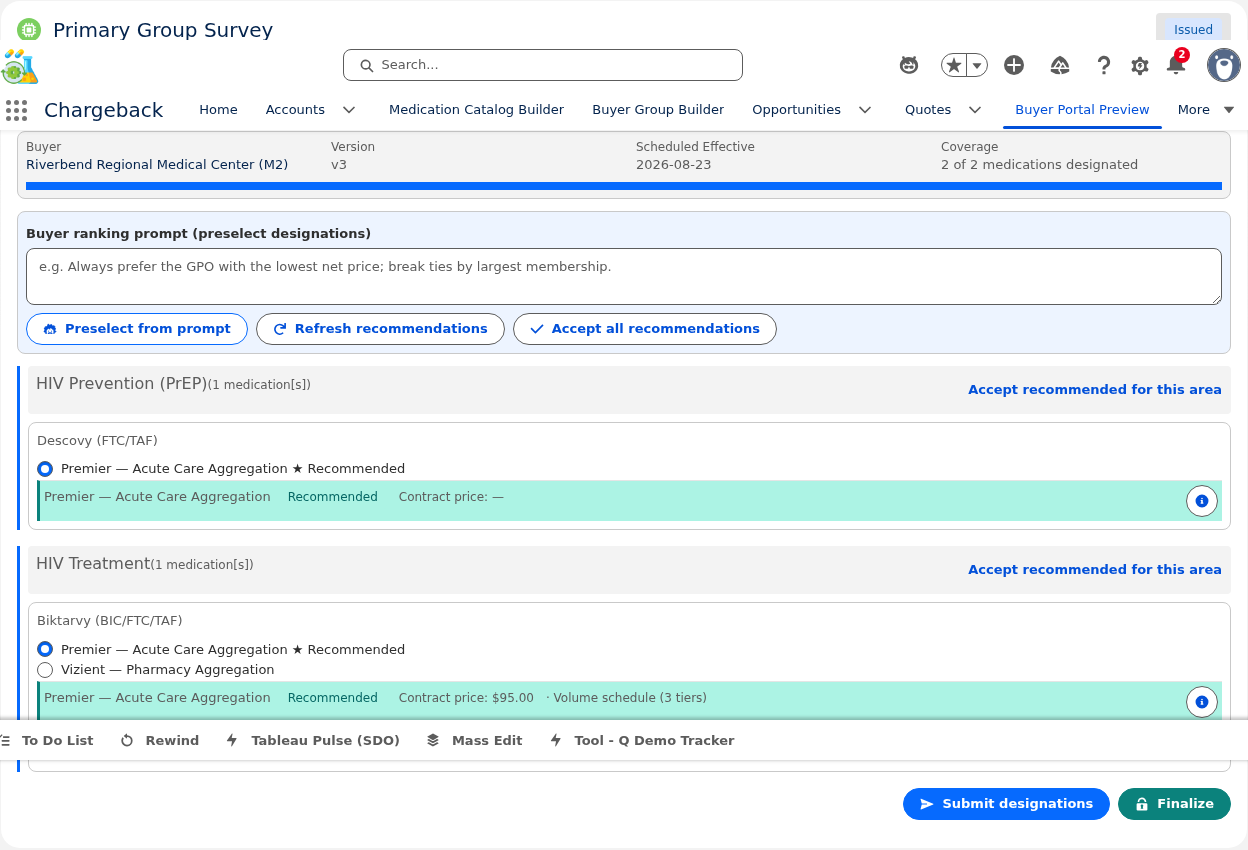Viewport: 1248px width, 850px height.
Task: Click the cat face icon in header
Action: pos(909,65)
